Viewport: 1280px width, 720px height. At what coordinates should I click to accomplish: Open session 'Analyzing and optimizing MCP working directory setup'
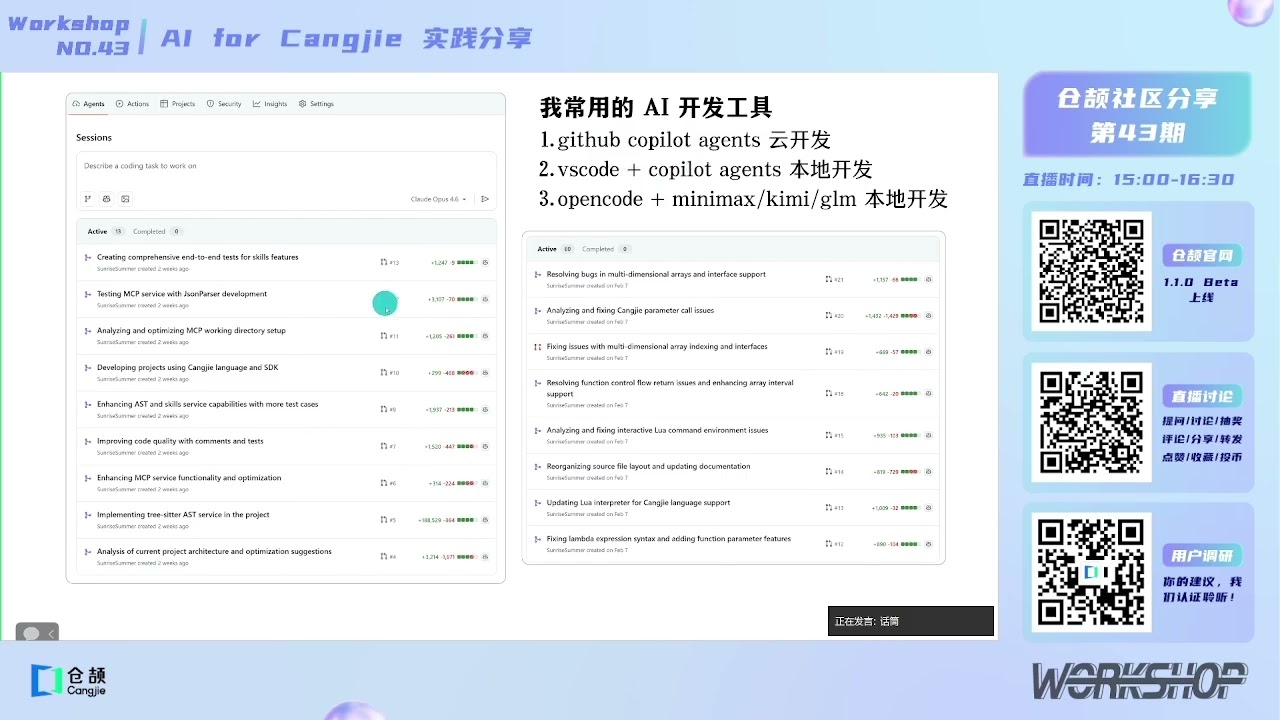191,330
